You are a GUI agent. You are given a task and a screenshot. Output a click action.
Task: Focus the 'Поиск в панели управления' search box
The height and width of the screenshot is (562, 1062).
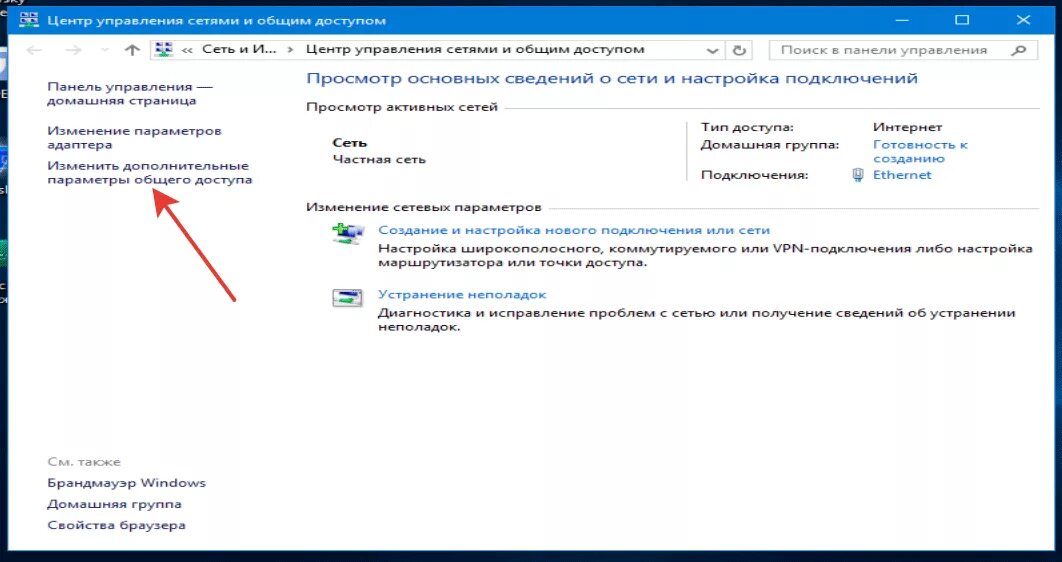903,50
